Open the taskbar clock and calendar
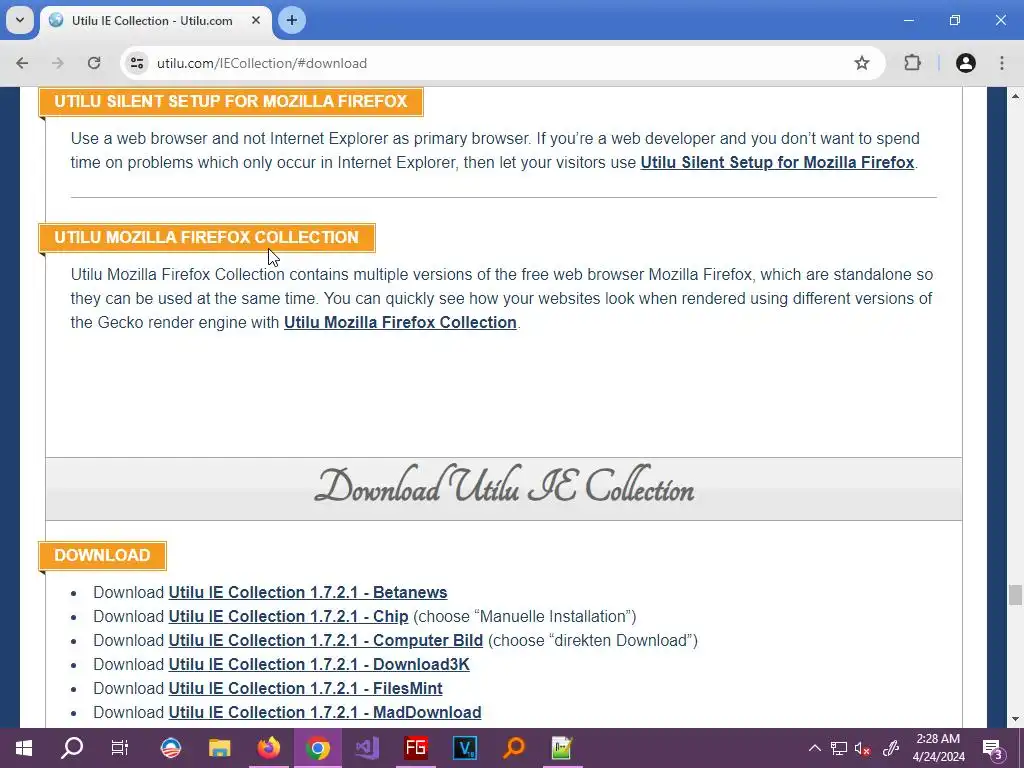Screen dimensions: 1024x768 [x=938, y=748]
